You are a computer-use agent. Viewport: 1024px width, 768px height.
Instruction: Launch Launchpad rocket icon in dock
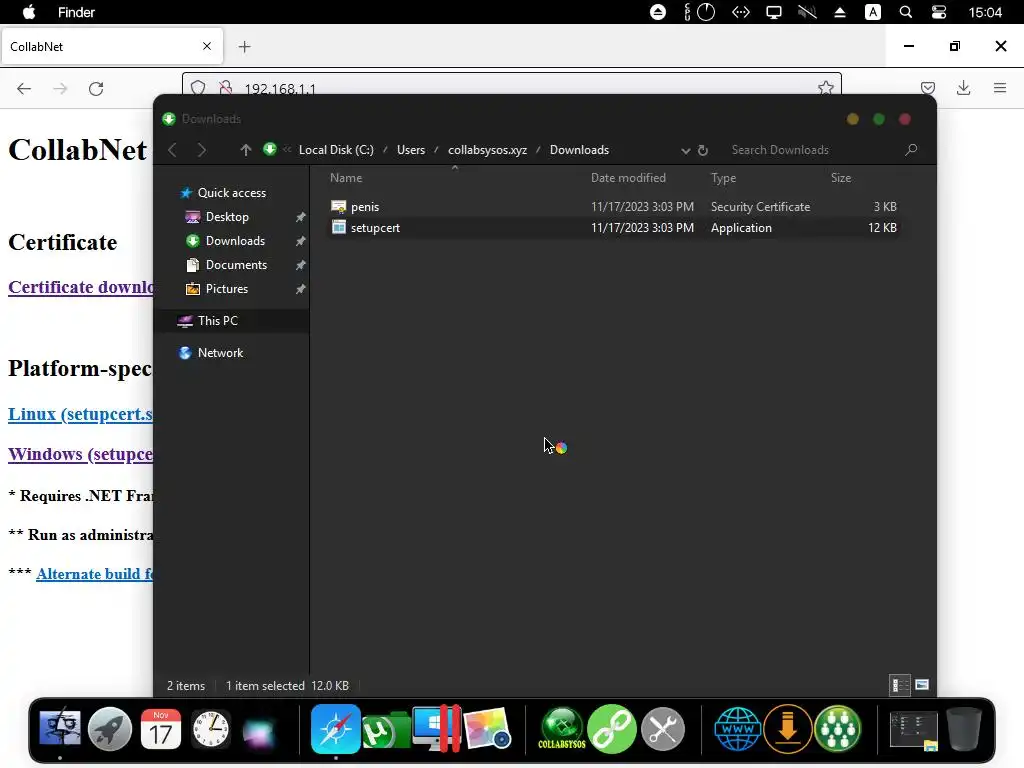(x=110, y=728)
